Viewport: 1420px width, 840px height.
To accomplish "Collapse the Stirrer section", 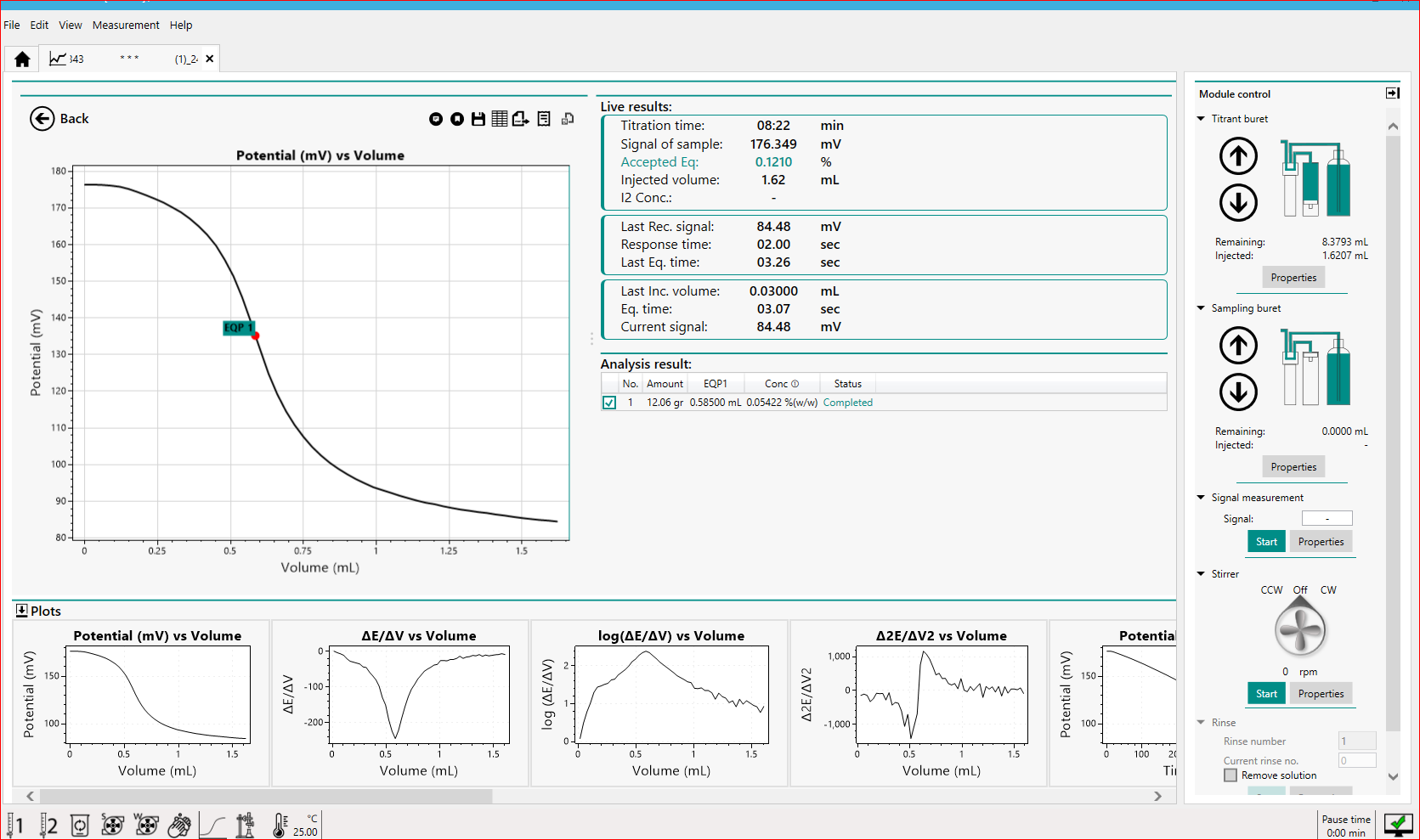I will point(1201,574).
